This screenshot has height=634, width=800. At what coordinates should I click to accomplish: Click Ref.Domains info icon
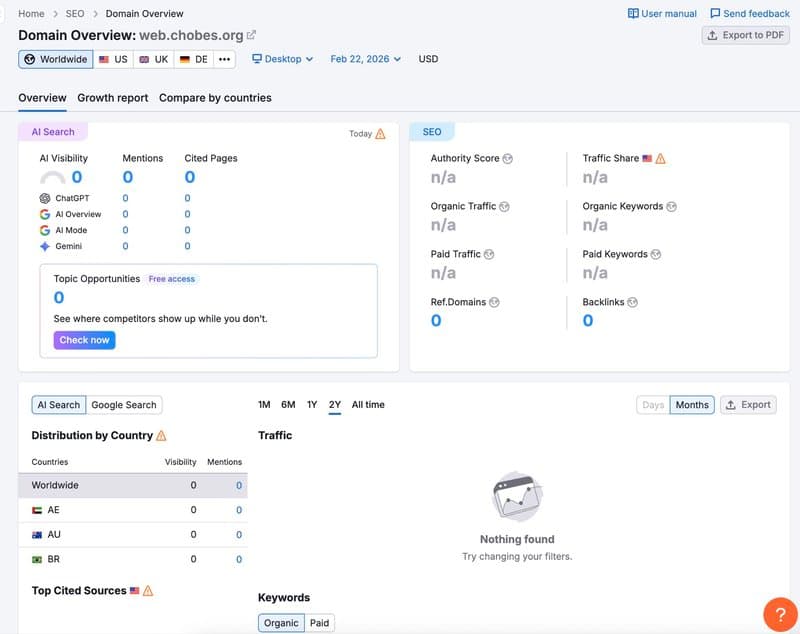[494, 302]
